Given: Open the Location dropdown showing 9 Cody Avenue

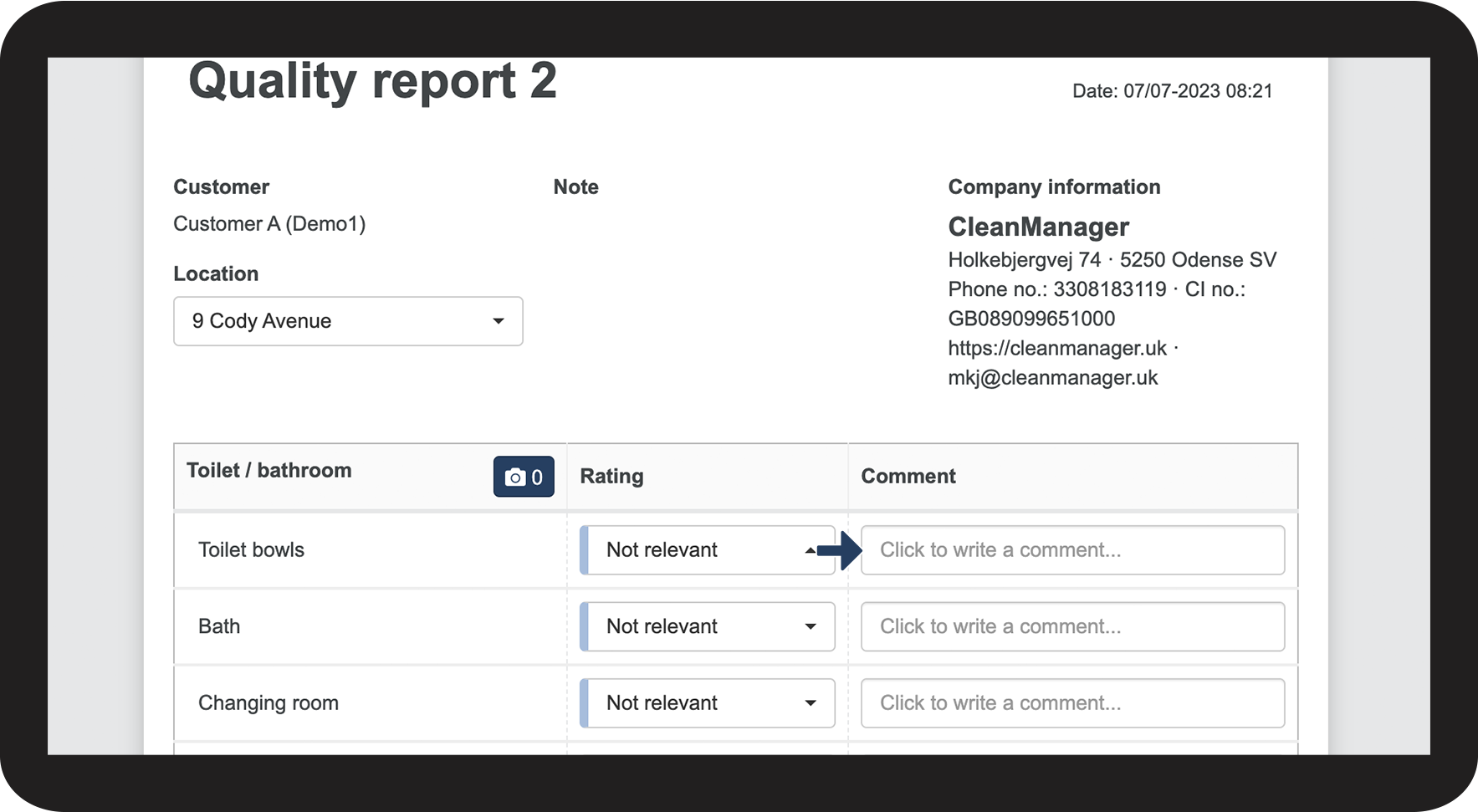Looking at the screenshot, I should click(348, 321).
